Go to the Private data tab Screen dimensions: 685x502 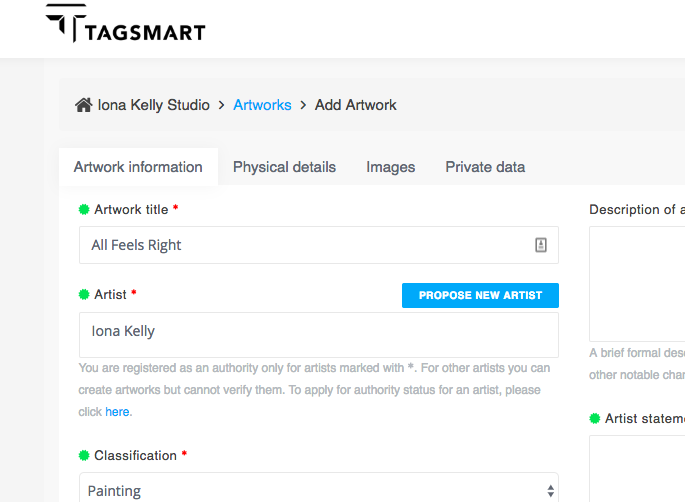[x=485, y=167]
